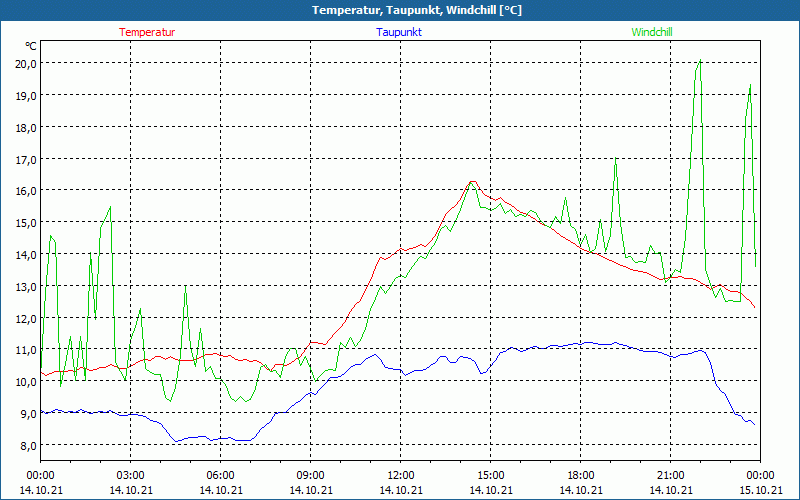
Task: Click the 8,0 y-axis value
Action: click(x=28, y=445)
